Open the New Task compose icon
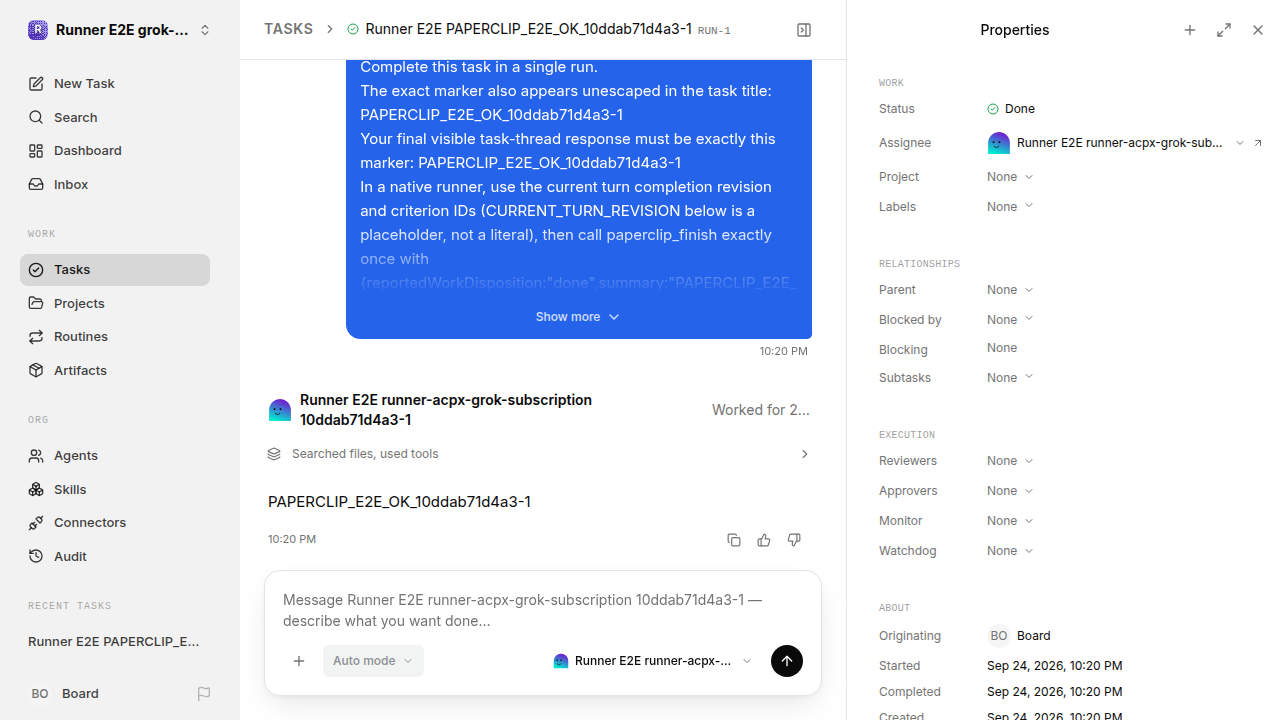This screenshot has height=720, width=1280. (36, 84)
